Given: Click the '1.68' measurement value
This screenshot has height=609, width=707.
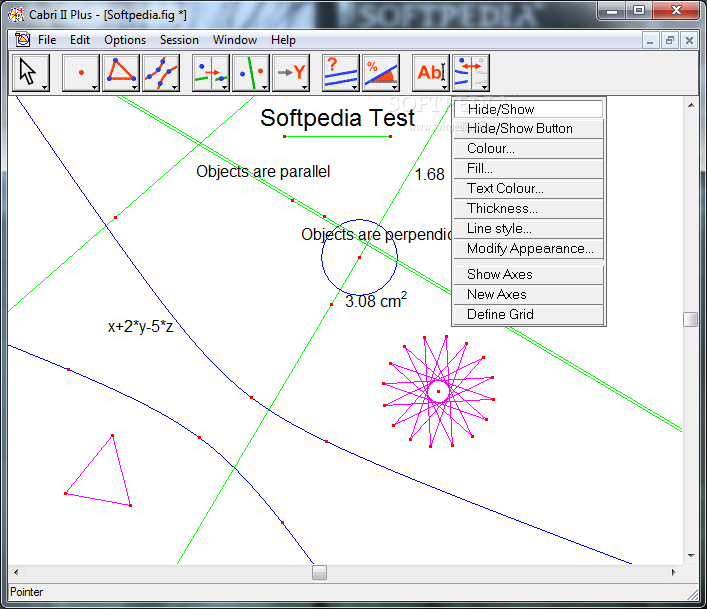Looking at the screenshot, I should [x=429, y=174].
